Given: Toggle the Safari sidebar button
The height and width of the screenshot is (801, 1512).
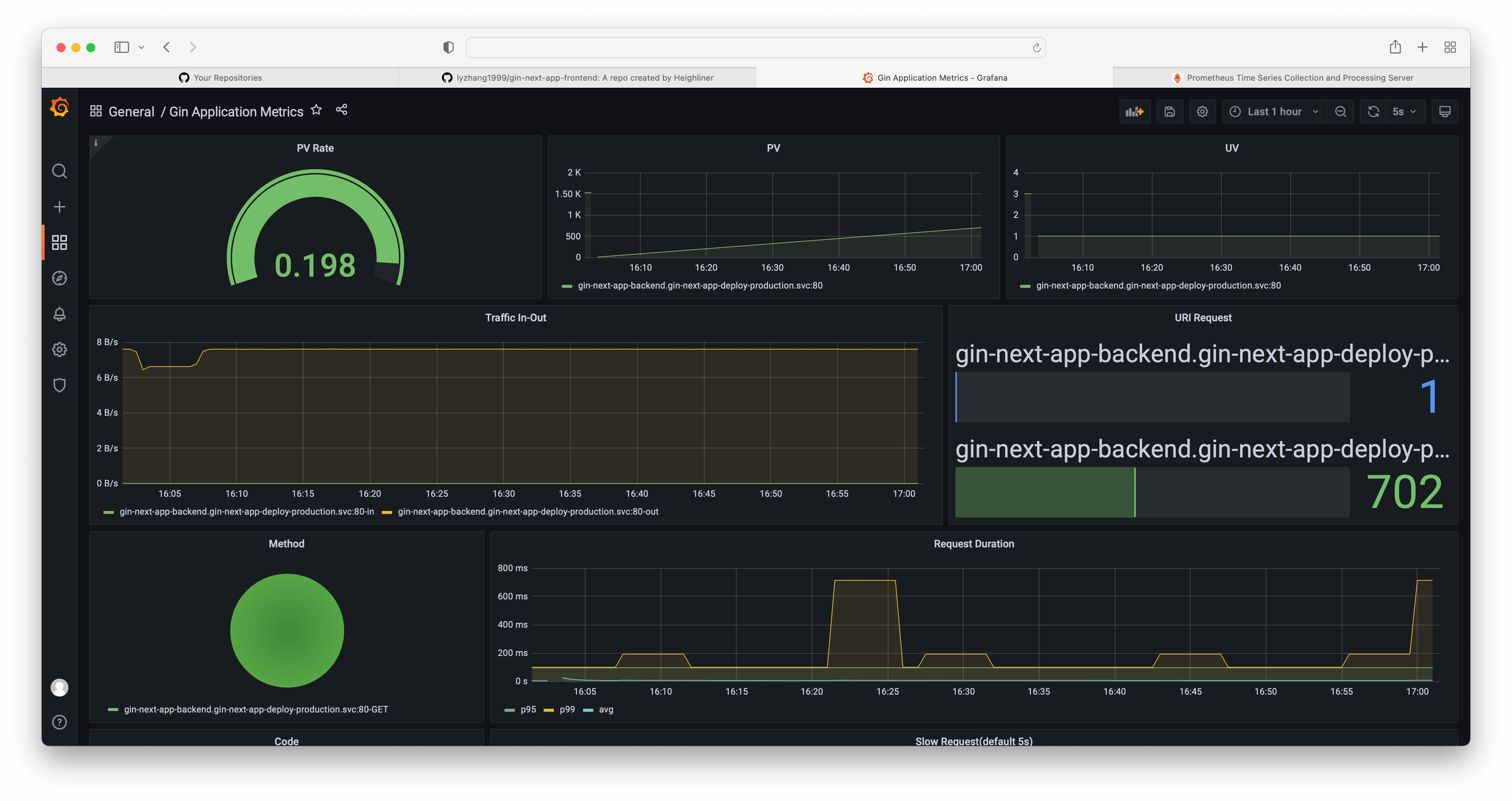Looking at the screenshot, I should pos(122,47).
